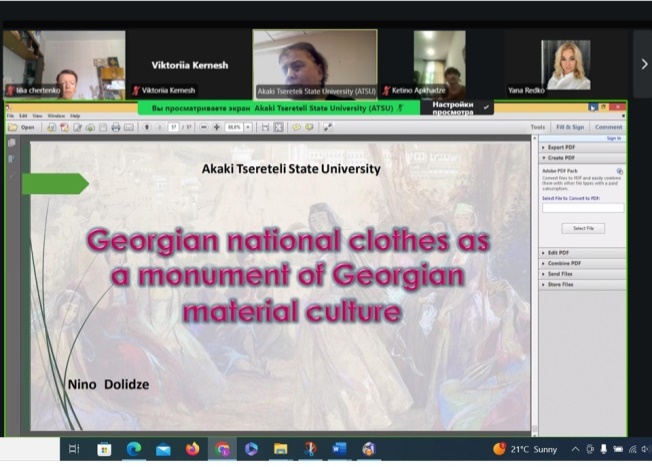This screenshot has height=467, width=652.
Task: Open the Window menu
Action: click(56, 116)
